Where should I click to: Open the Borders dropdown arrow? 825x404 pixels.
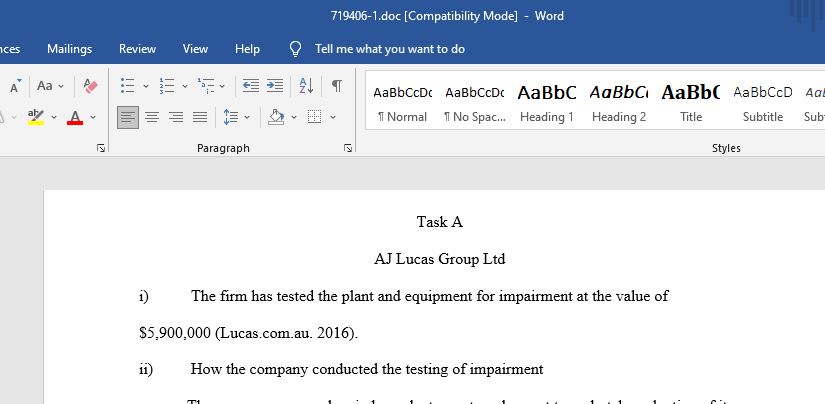click(333, 117)
